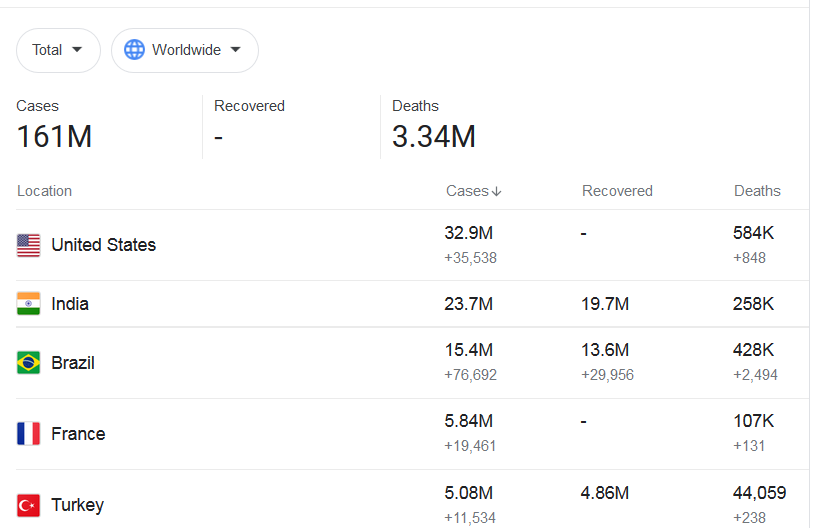Click Brazil 428K deaths value

(x=753, y=350)
